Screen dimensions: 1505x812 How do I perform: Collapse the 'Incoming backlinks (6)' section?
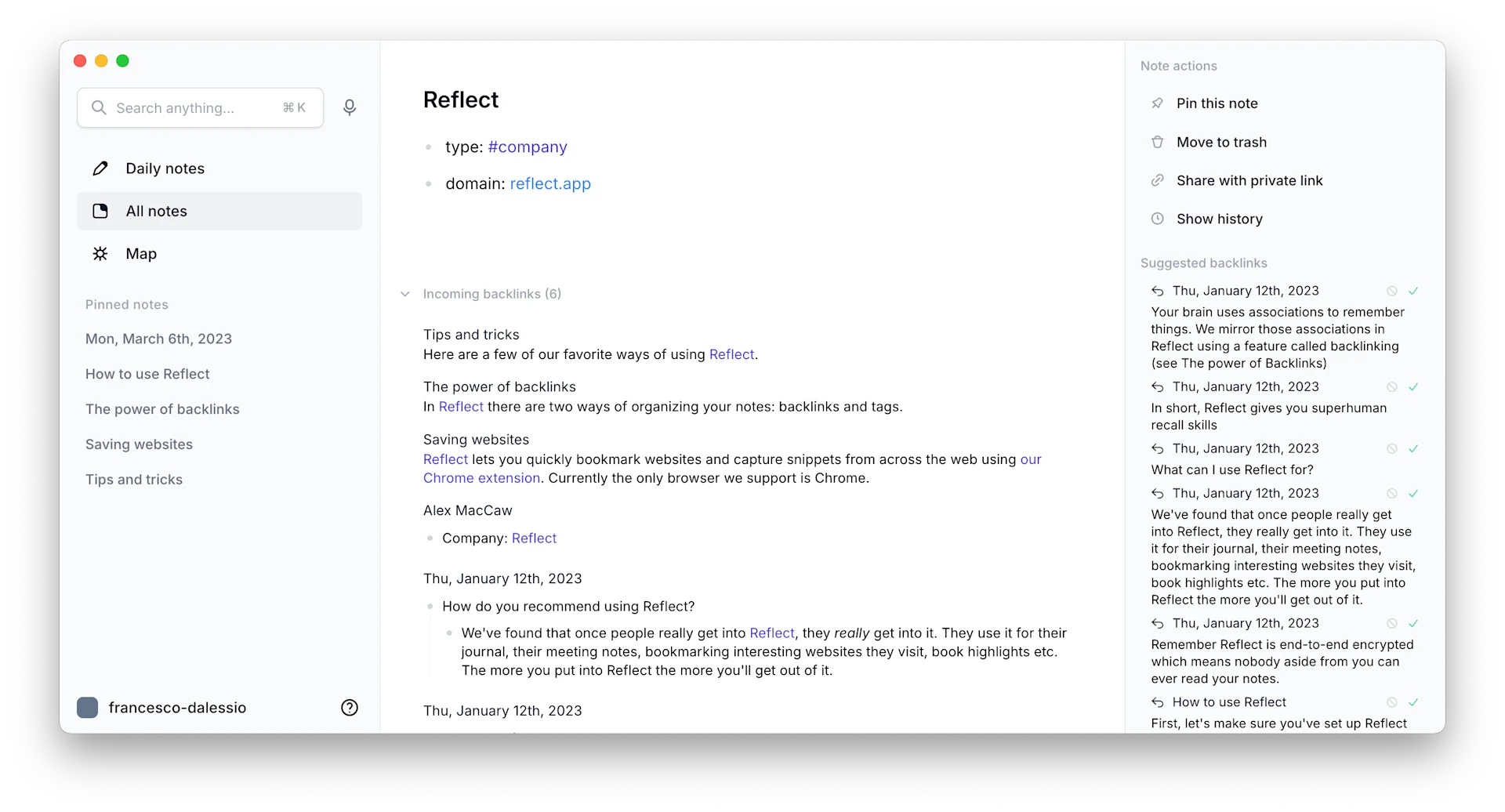tap(405, 294)
